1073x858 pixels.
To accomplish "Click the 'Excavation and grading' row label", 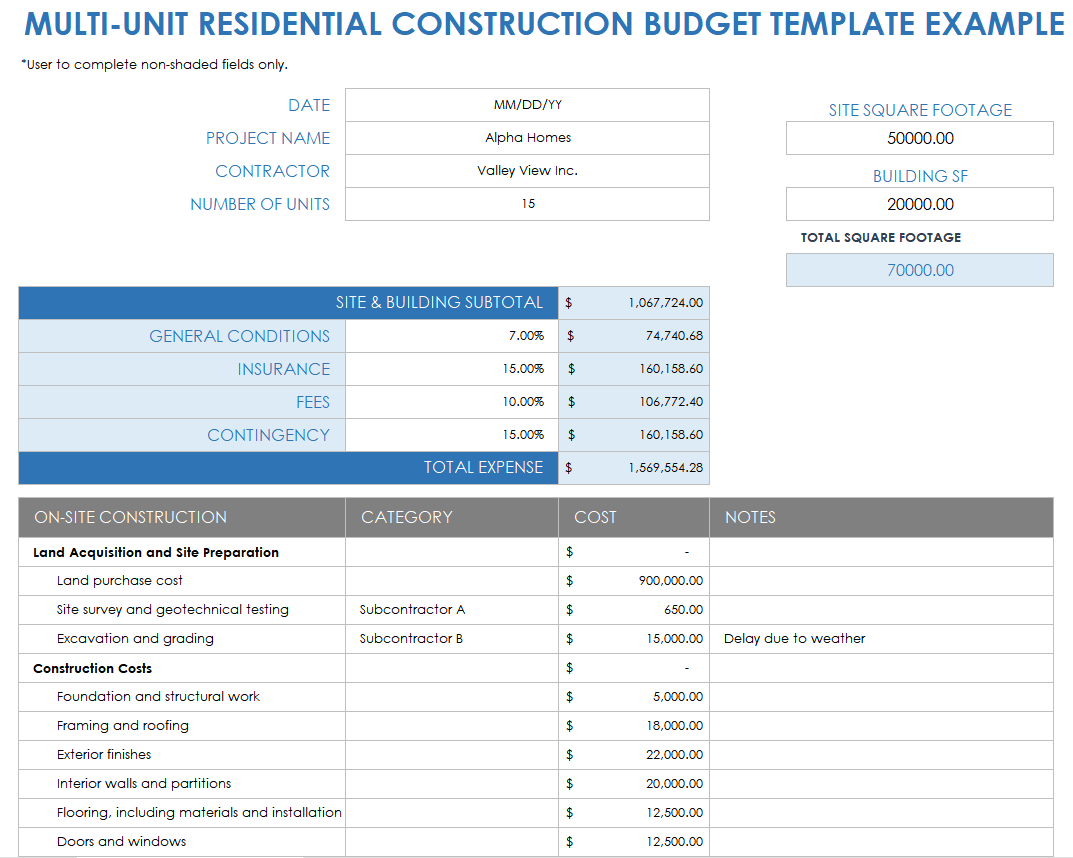I will (x=135, y=638).
